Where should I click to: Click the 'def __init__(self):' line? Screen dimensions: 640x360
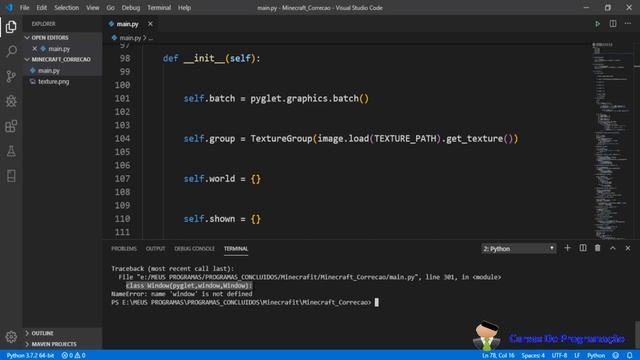tap(211, 58)
